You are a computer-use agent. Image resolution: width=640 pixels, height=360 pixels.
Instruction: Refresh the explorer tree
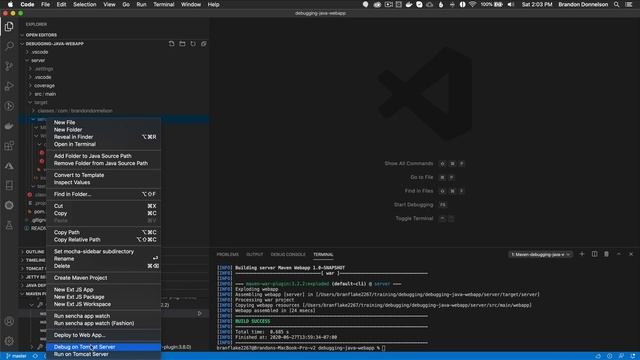pyautogui.click(x=193, y=44)
